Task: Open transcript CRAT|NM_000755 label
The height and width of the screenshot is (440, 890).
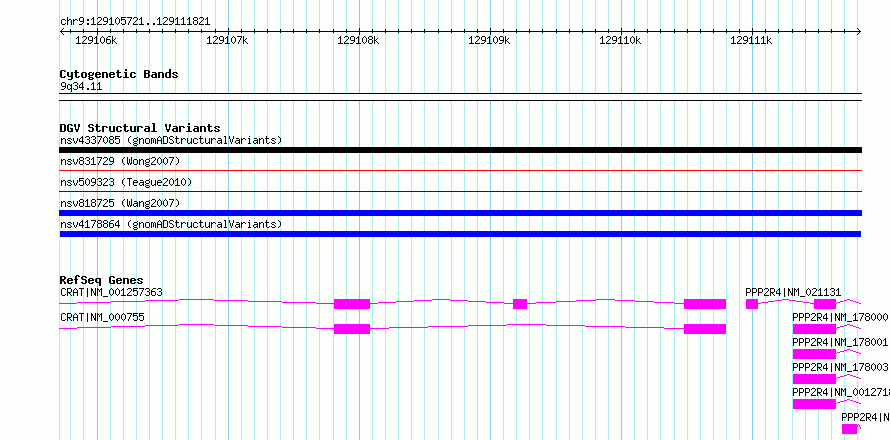Action: click(102, 317)
